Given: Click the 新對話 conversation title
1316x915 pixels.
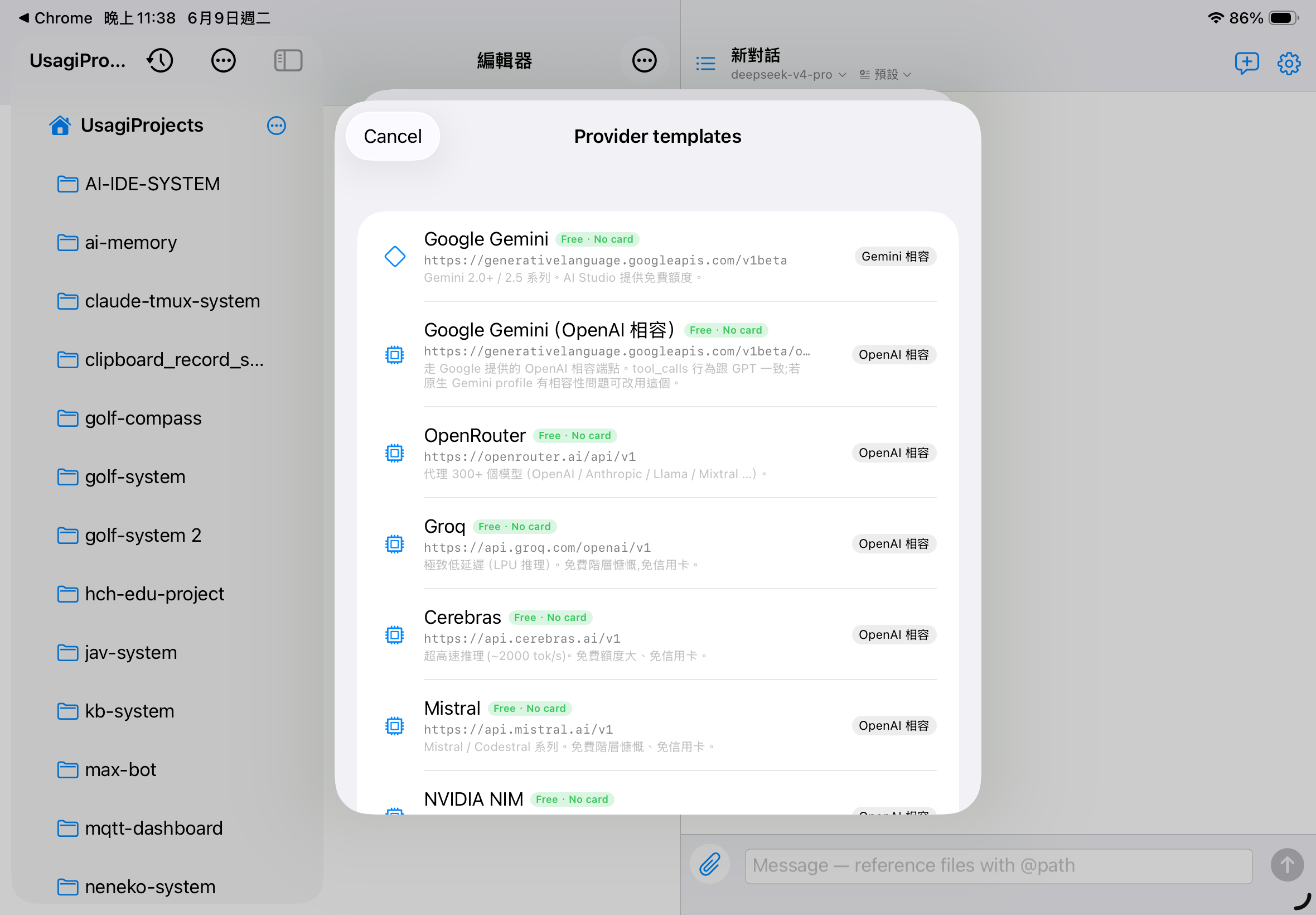Looking at the screenshot, I should (755, 56).
